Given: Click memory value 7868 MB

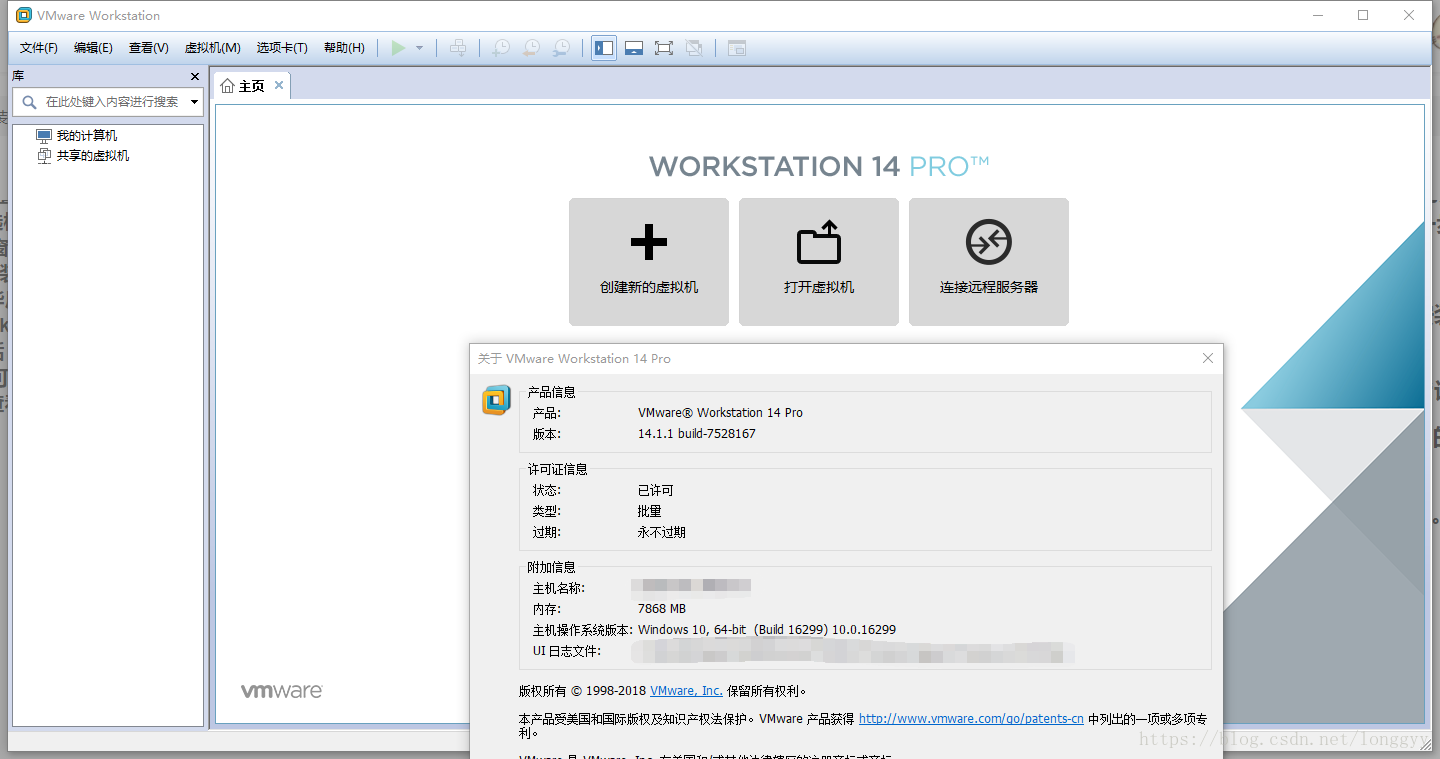Looking at the screenshot, I should click(662, 608).
